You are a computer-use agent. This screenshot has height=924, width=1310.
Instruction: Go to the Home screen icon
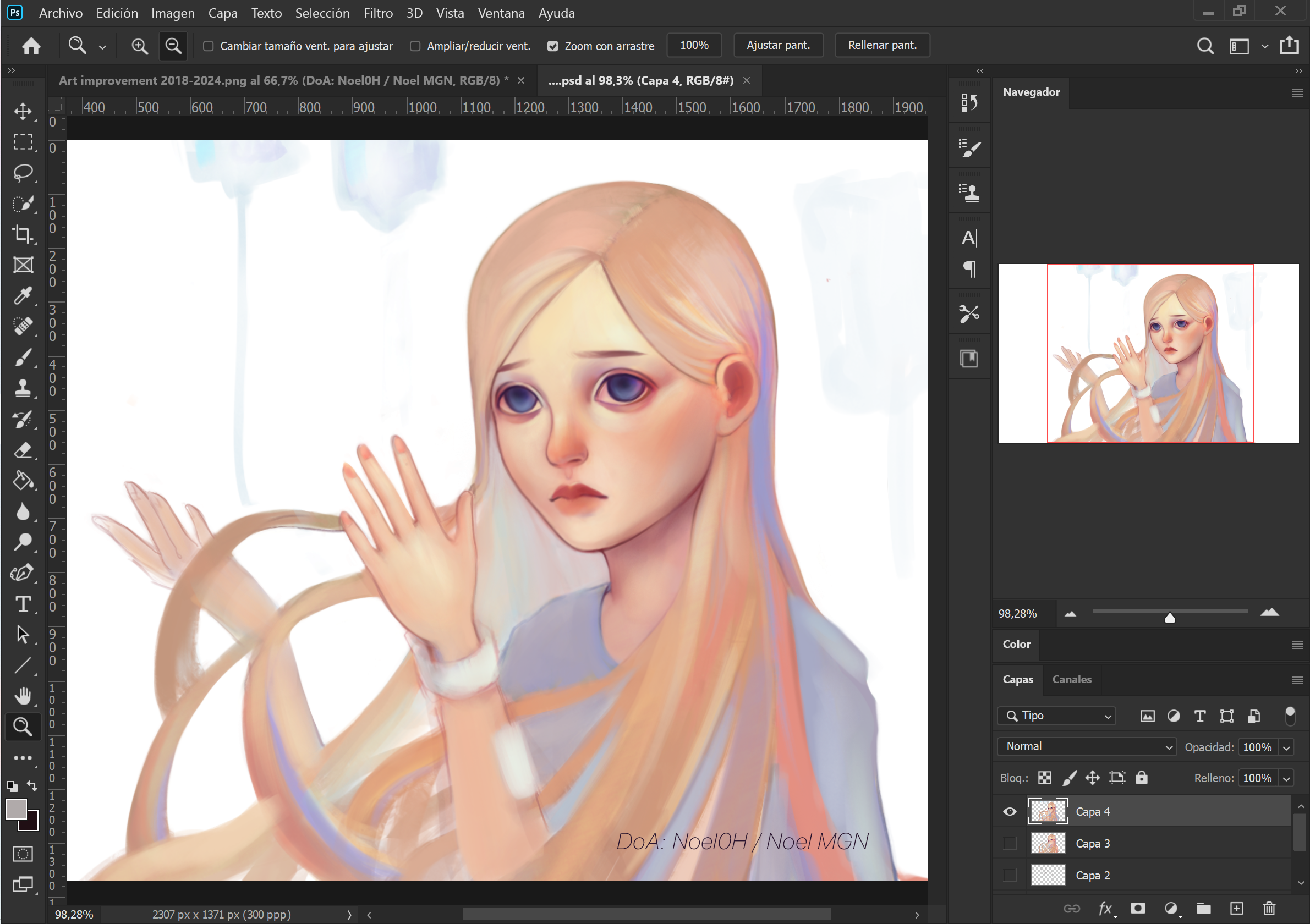31,46
